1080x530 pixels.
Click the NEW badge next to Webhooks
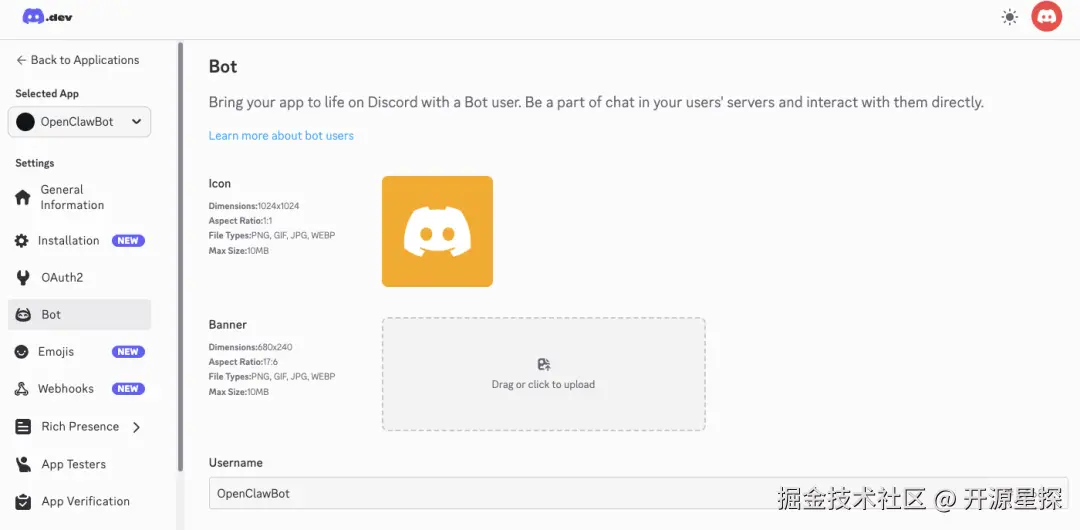tap(128, 389)
